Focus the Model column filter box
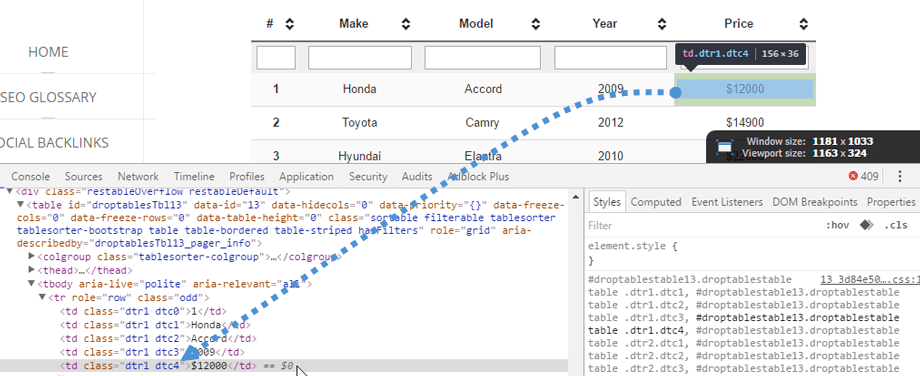Viewport: 920px width, 376px height. 482,57
